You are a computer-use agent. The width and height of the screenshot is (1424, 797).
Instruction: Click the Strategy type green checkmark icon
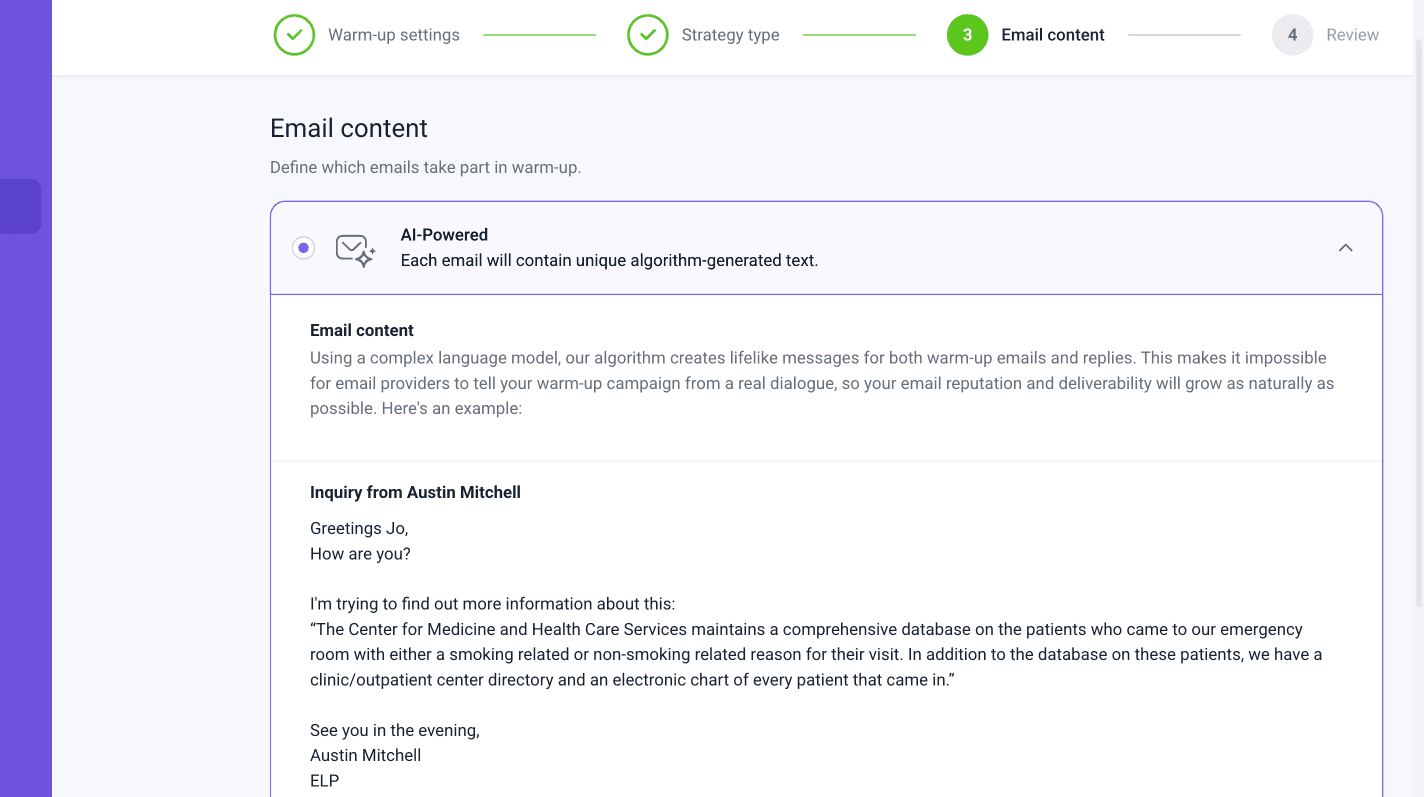point(648,35)
